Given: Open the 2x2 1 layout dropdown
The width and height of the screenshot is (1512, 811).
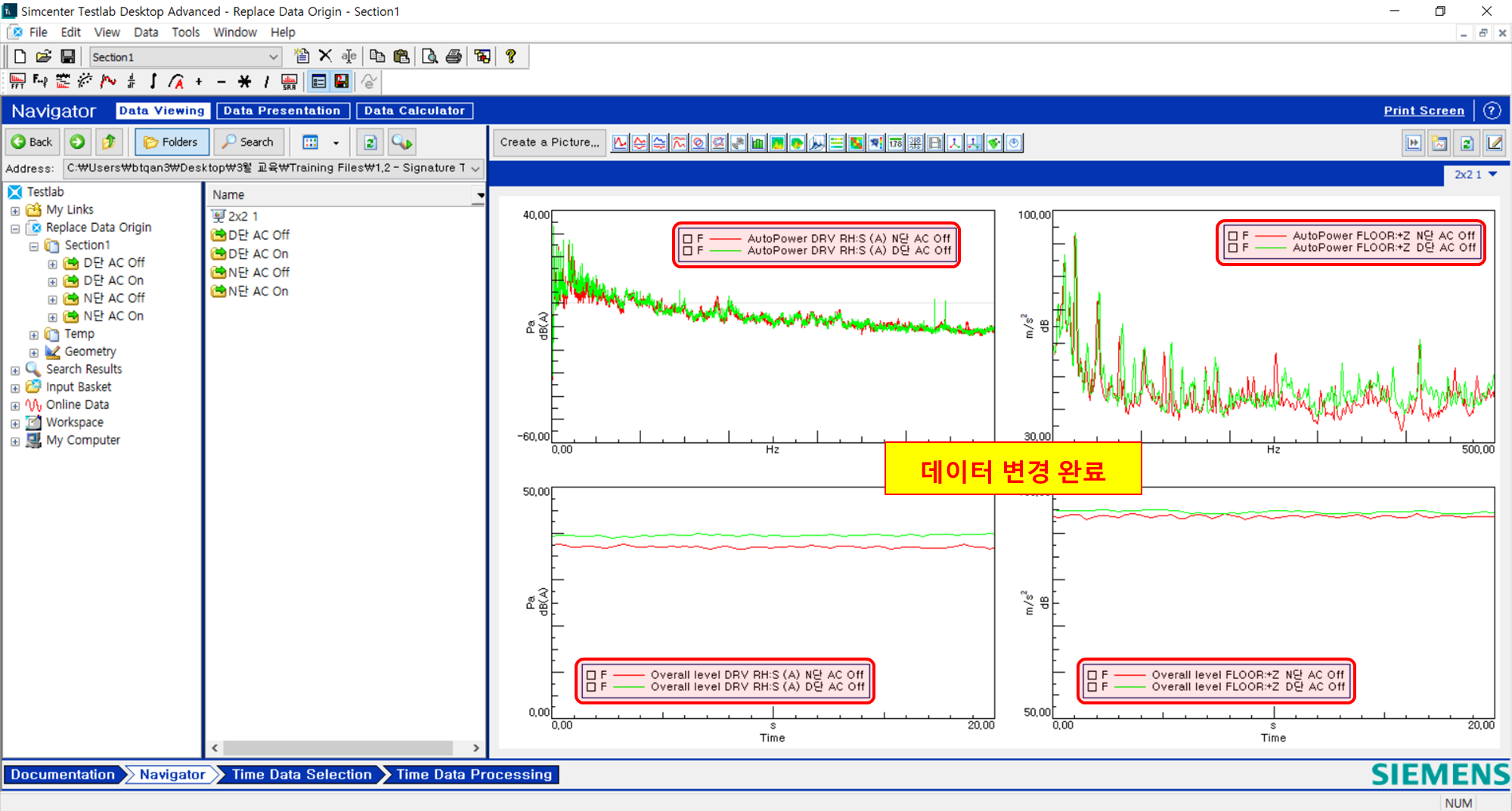Looking at the screenshot, I should 1493,175.
